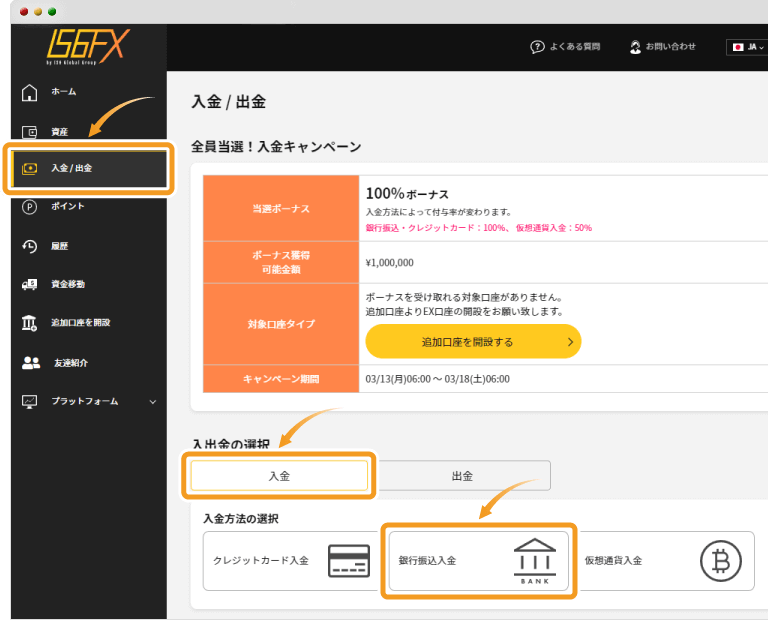The height and width of the screenshot is (620, 768).
Task: Click the 全員当選！入金キャンペーン heading
Action: pos(276,146)
